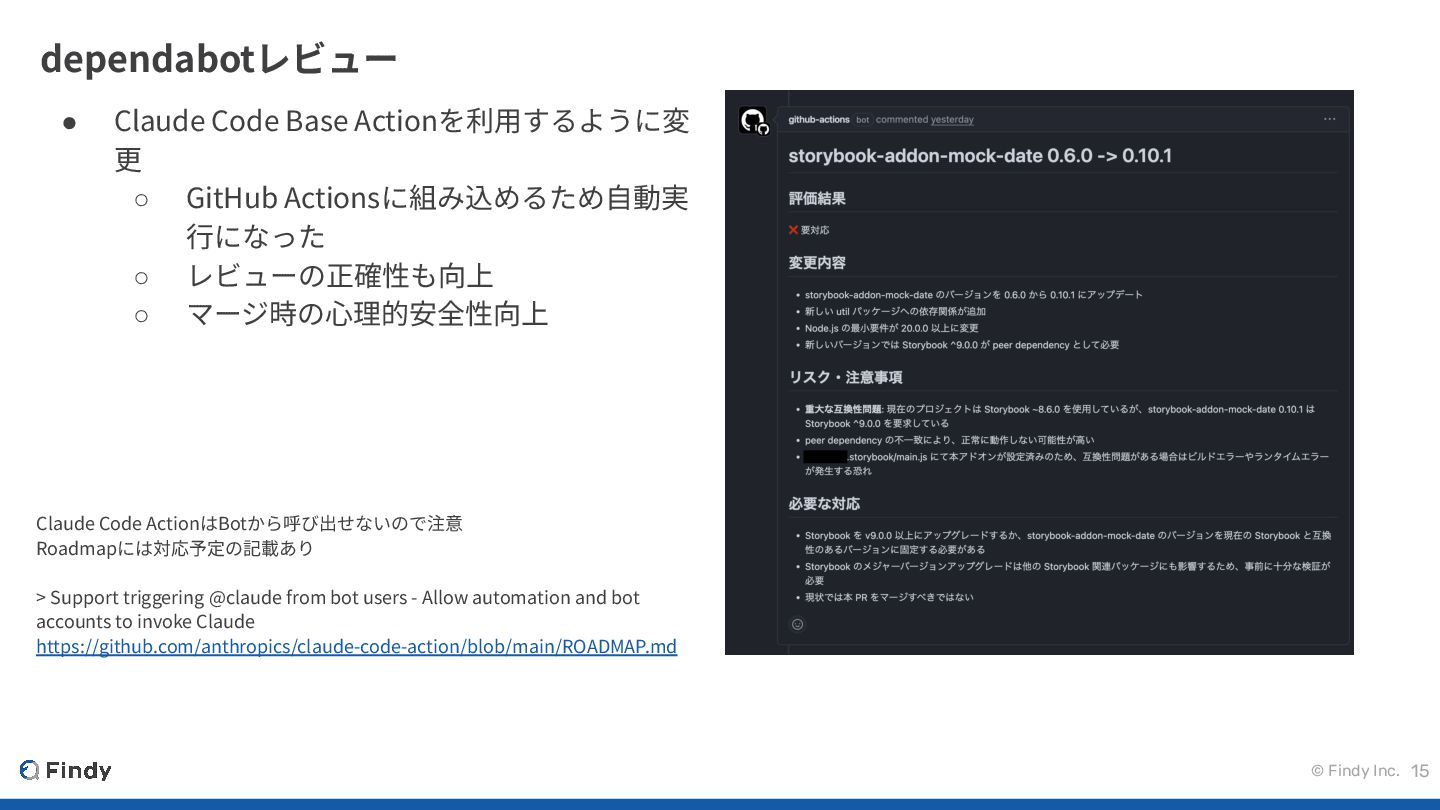Select the 'dependabotレビュー' slide title
Image resolution: width=1440 pixels, height=810 pixels.
218,59
